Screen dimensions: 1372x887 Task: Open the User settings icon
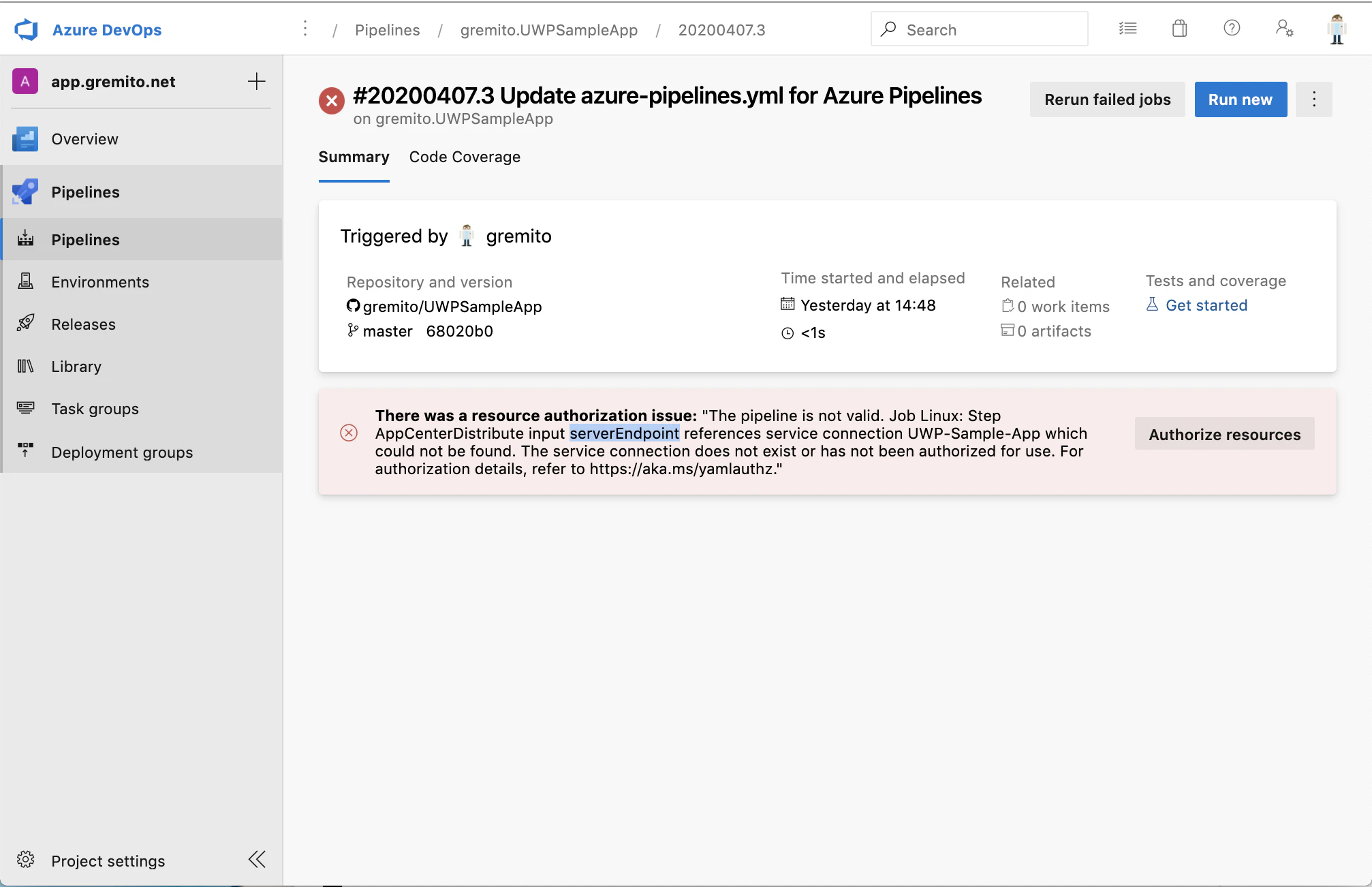[1284, 28]
